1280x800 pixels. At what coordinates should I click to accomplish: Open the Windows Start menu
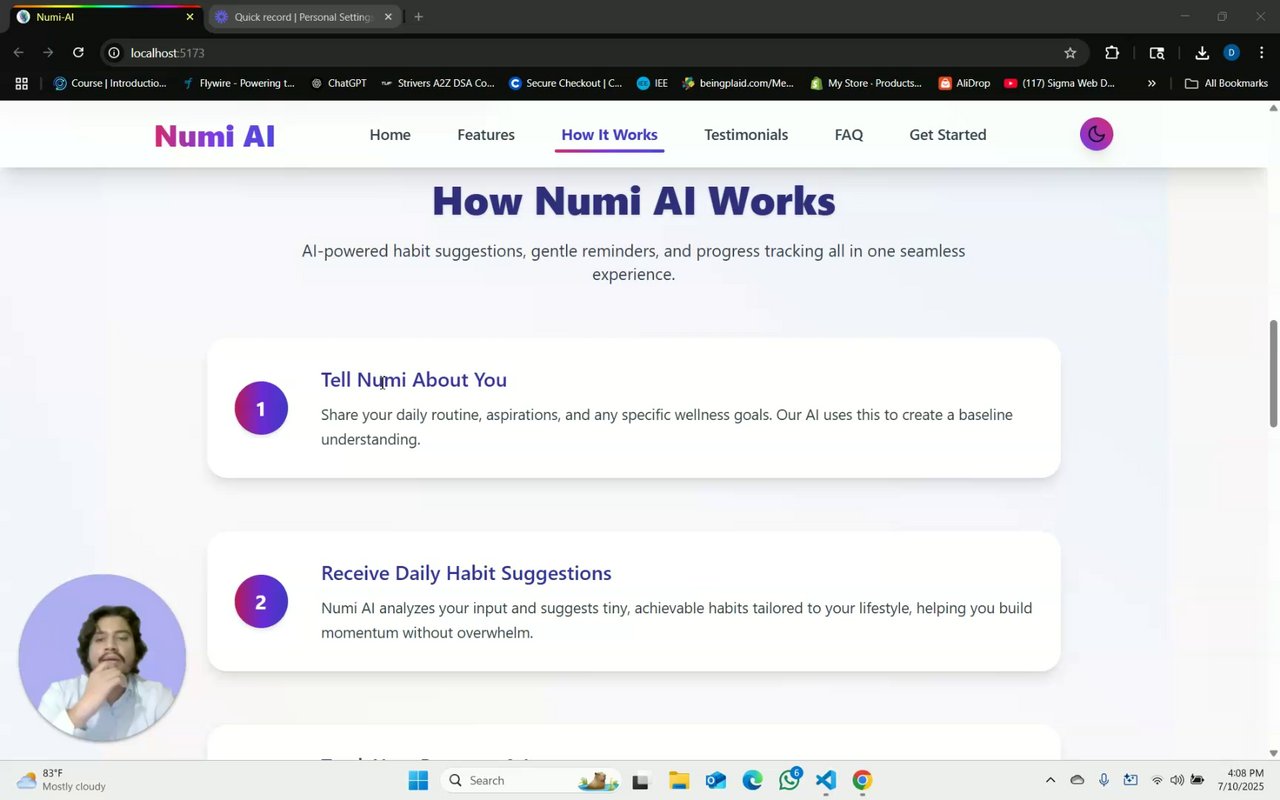click(x=418, y=780)
